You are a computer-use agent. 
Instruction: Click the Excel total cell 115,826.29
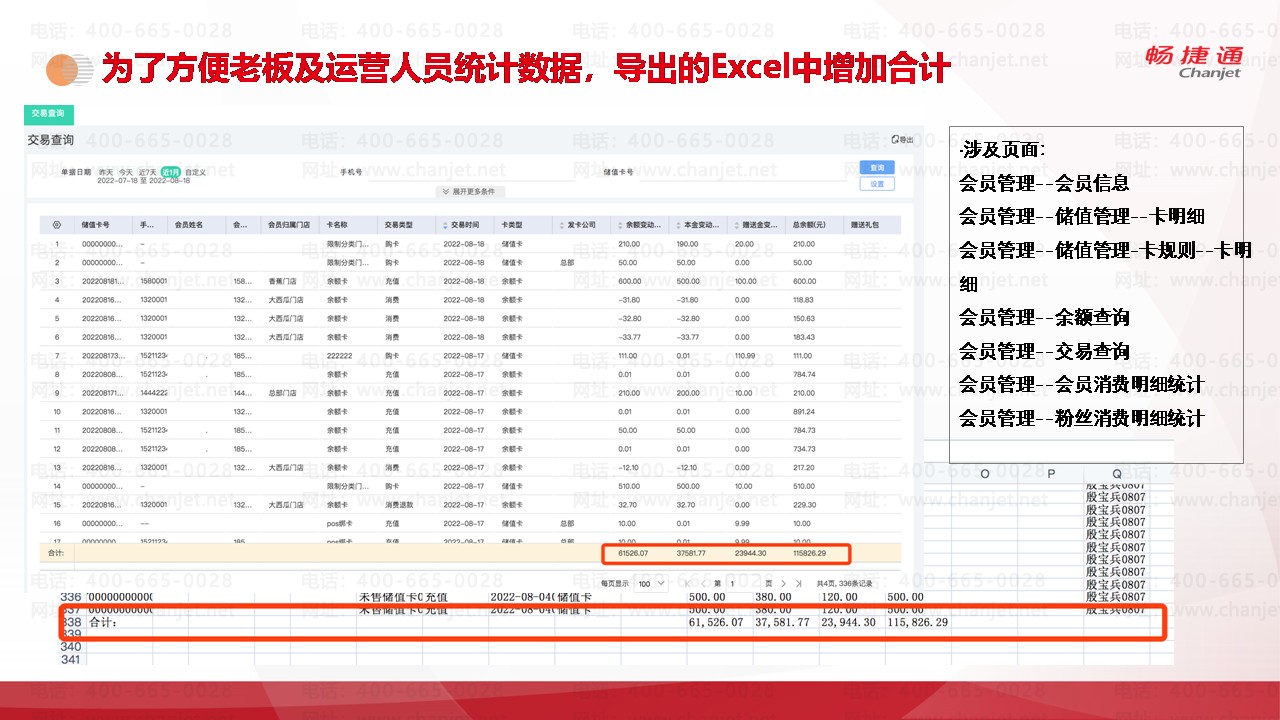[917, 622]
